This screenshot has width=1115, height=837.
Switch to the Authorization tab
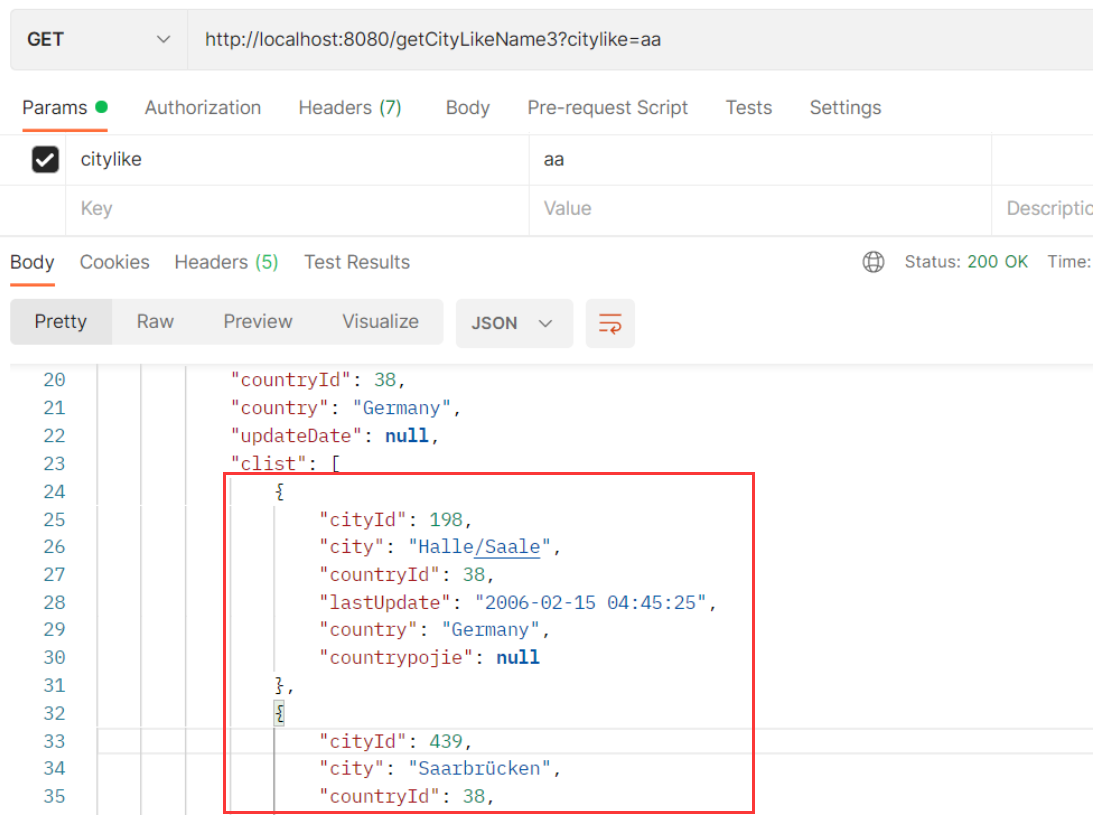202,108
